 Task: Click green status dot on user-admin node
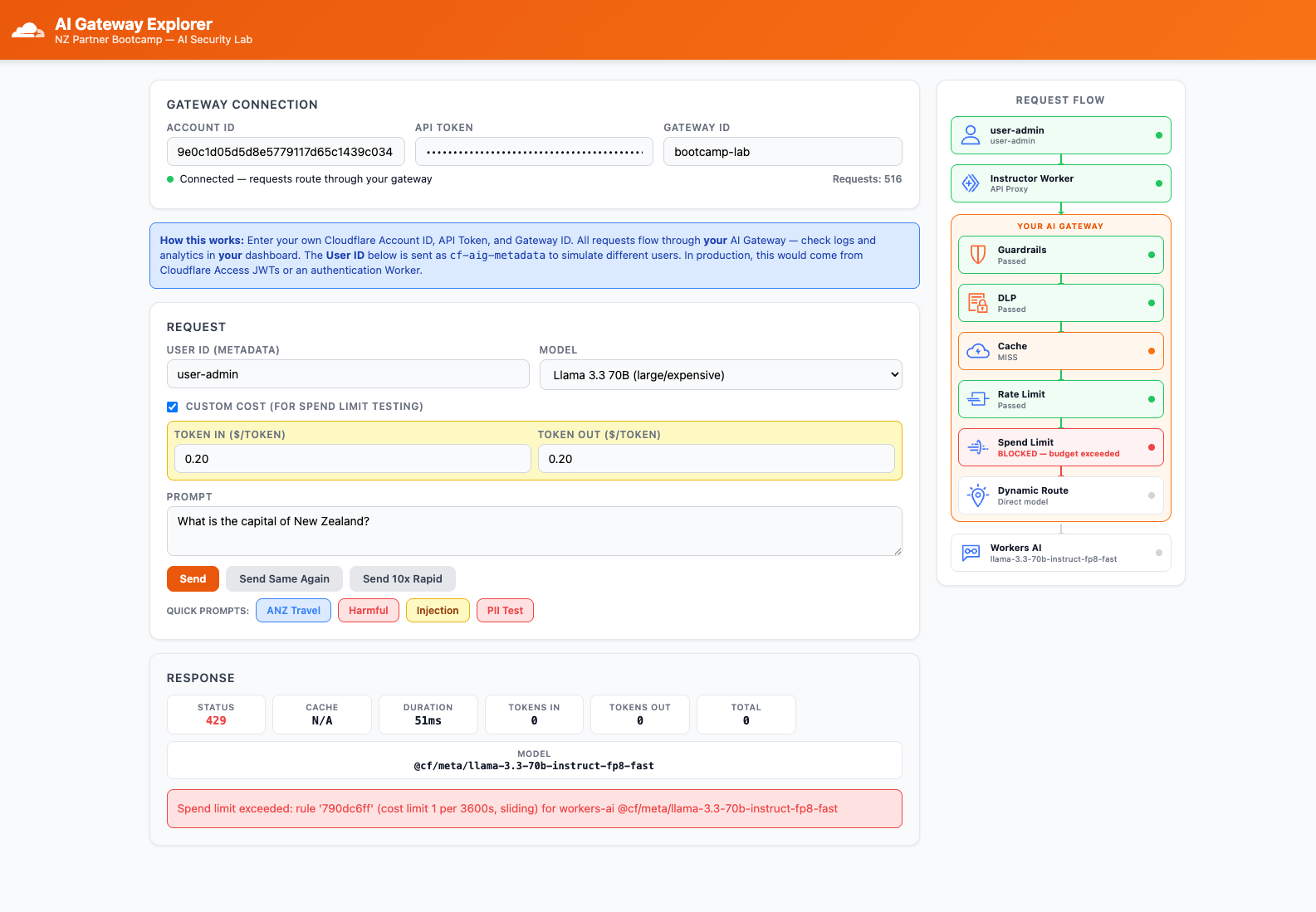(x=1159, y=135)
